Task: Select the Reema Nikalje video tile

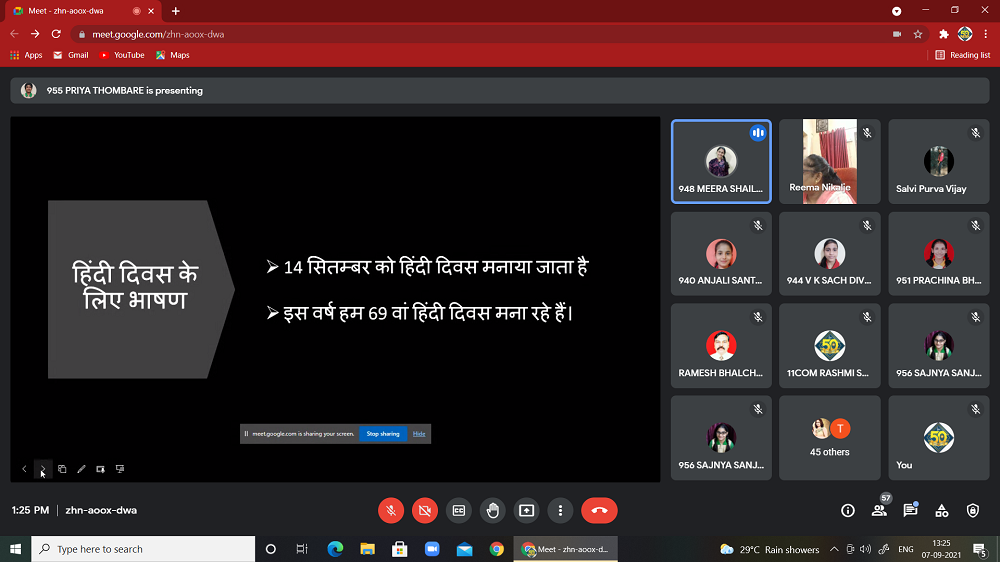Action: click(829, 162)
